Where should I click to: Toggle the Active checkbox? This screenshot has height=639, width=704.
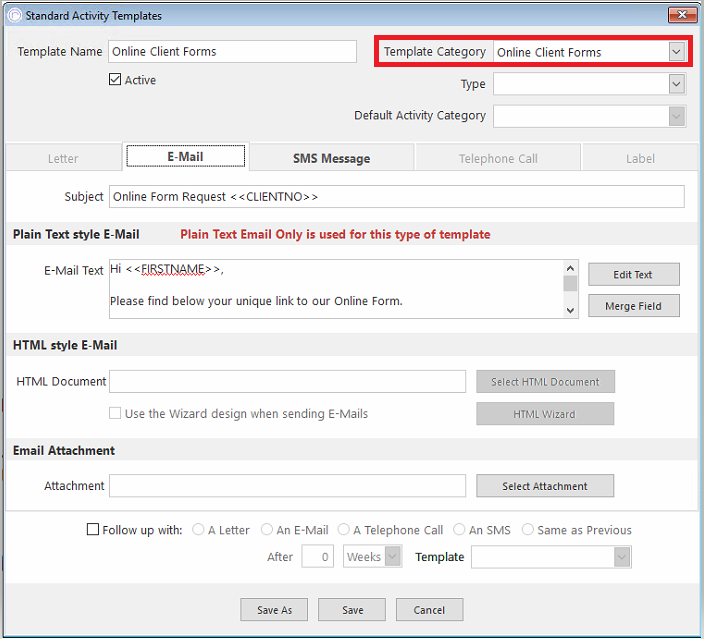click(115, 79)
